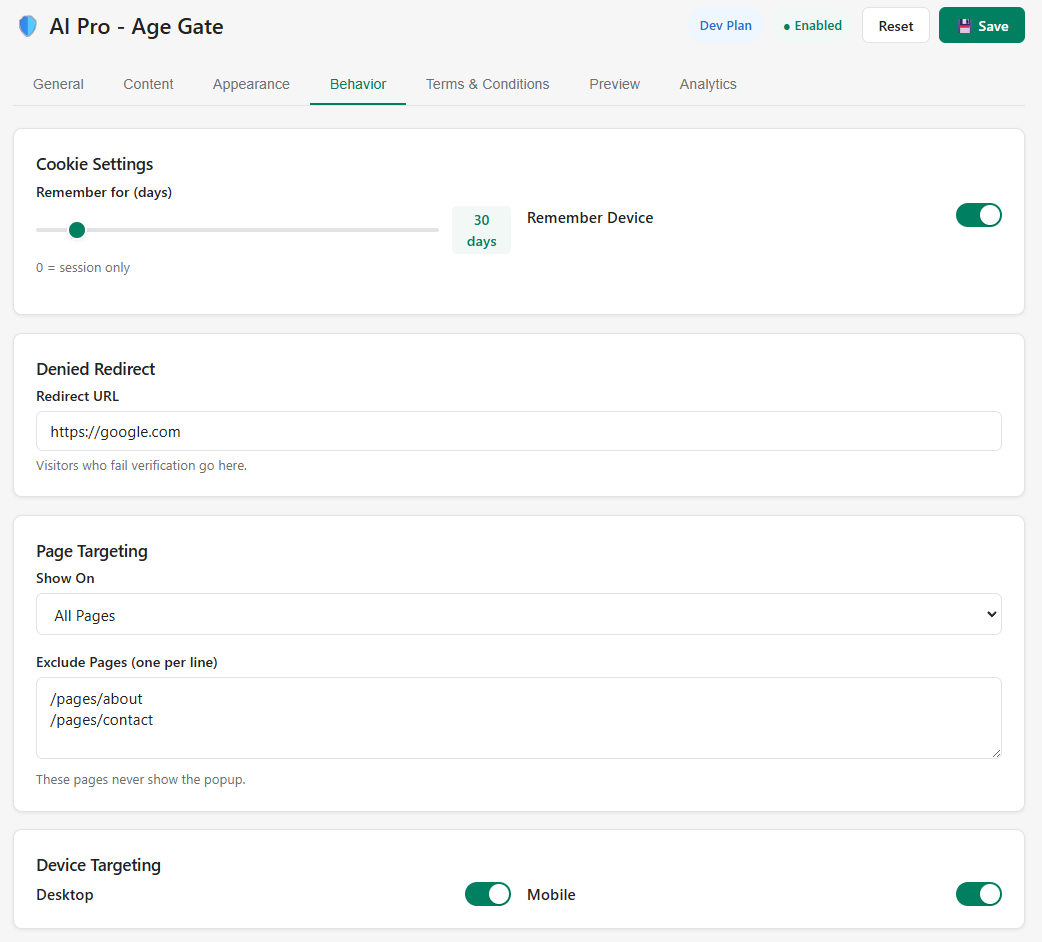Save the age gate settings
This screenshot has width=1042, height=942.
pos(981,24)
